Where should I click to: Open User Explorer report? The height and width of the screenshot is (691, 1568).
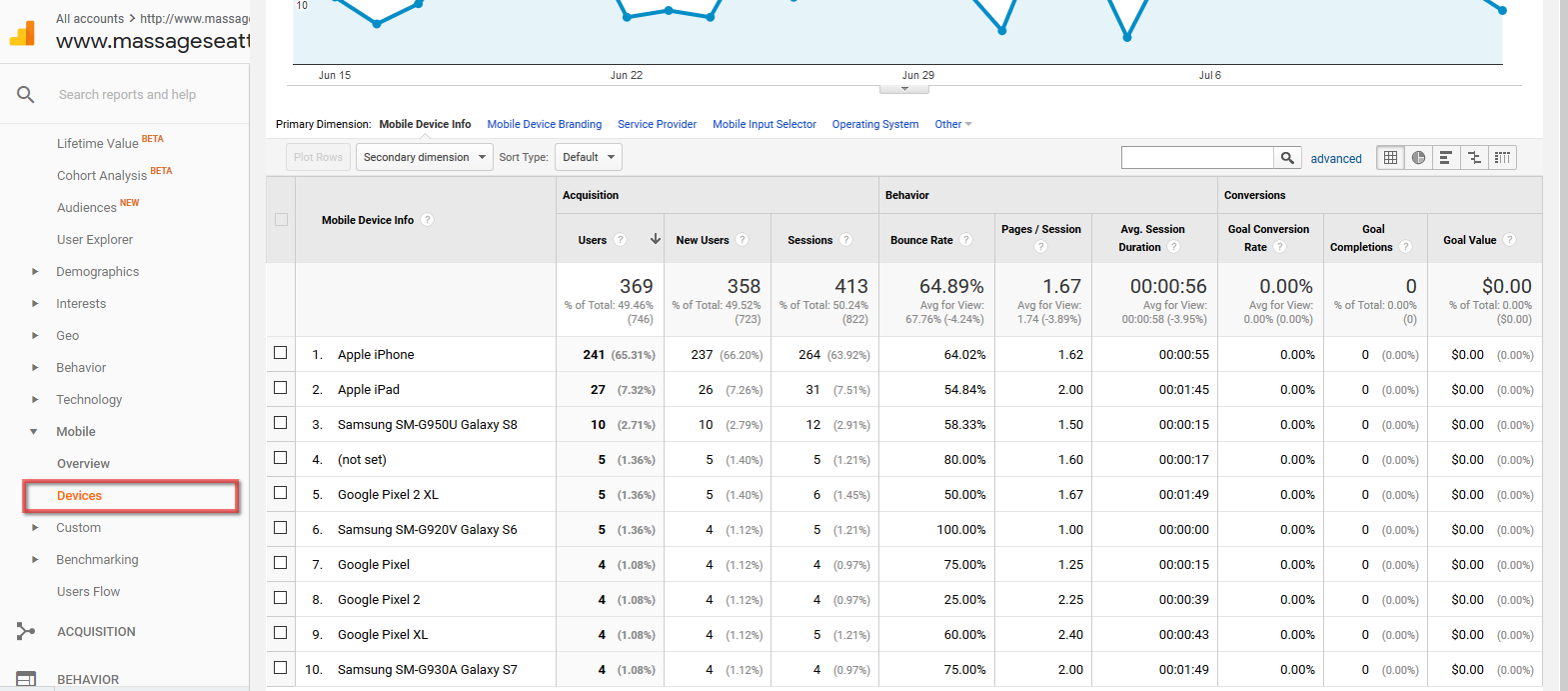95,240
